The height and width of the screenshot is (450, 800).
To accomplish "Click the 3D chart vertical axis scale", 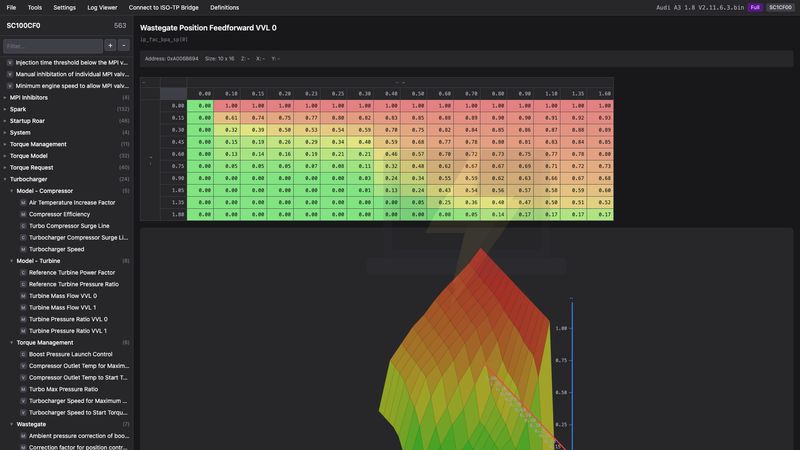I will (571, 370).
